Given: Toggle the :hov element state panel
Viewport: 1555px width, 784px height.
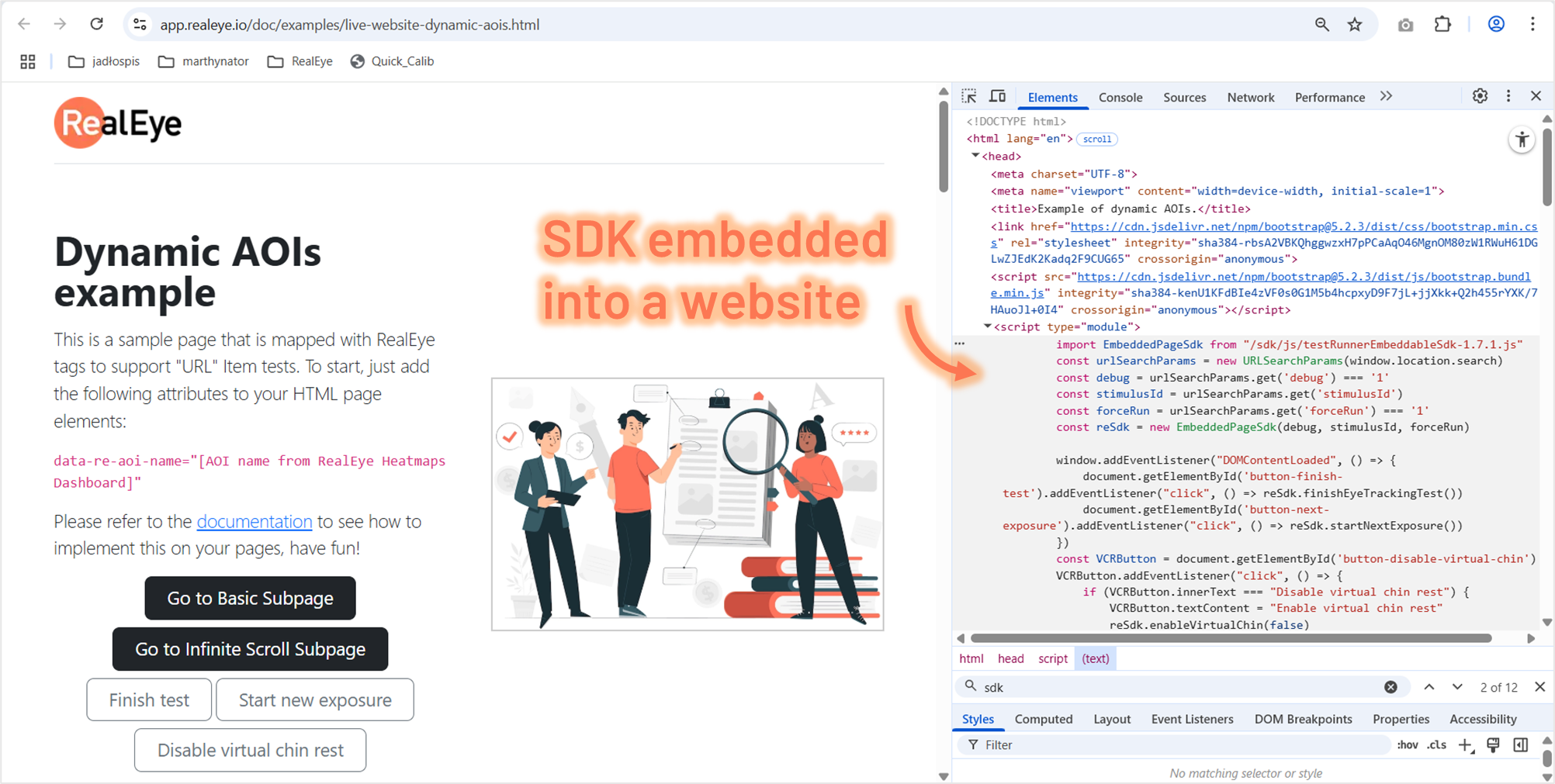Looking at the screenshot, I should [x=1407, y=745].
